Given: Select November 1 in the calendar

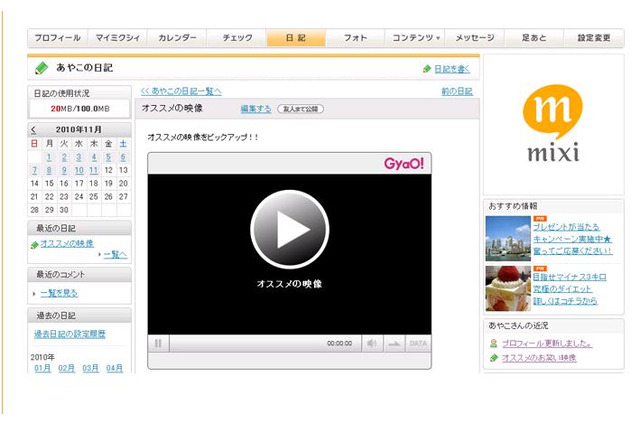Looking at the screenshot, I should tap(49, 157).
